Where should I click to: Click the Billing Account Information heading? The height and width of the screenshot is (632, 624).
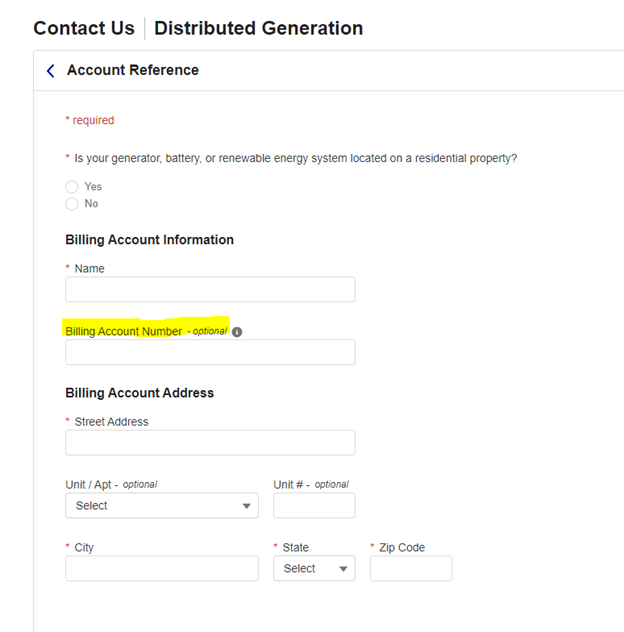(x=149, y=240)
